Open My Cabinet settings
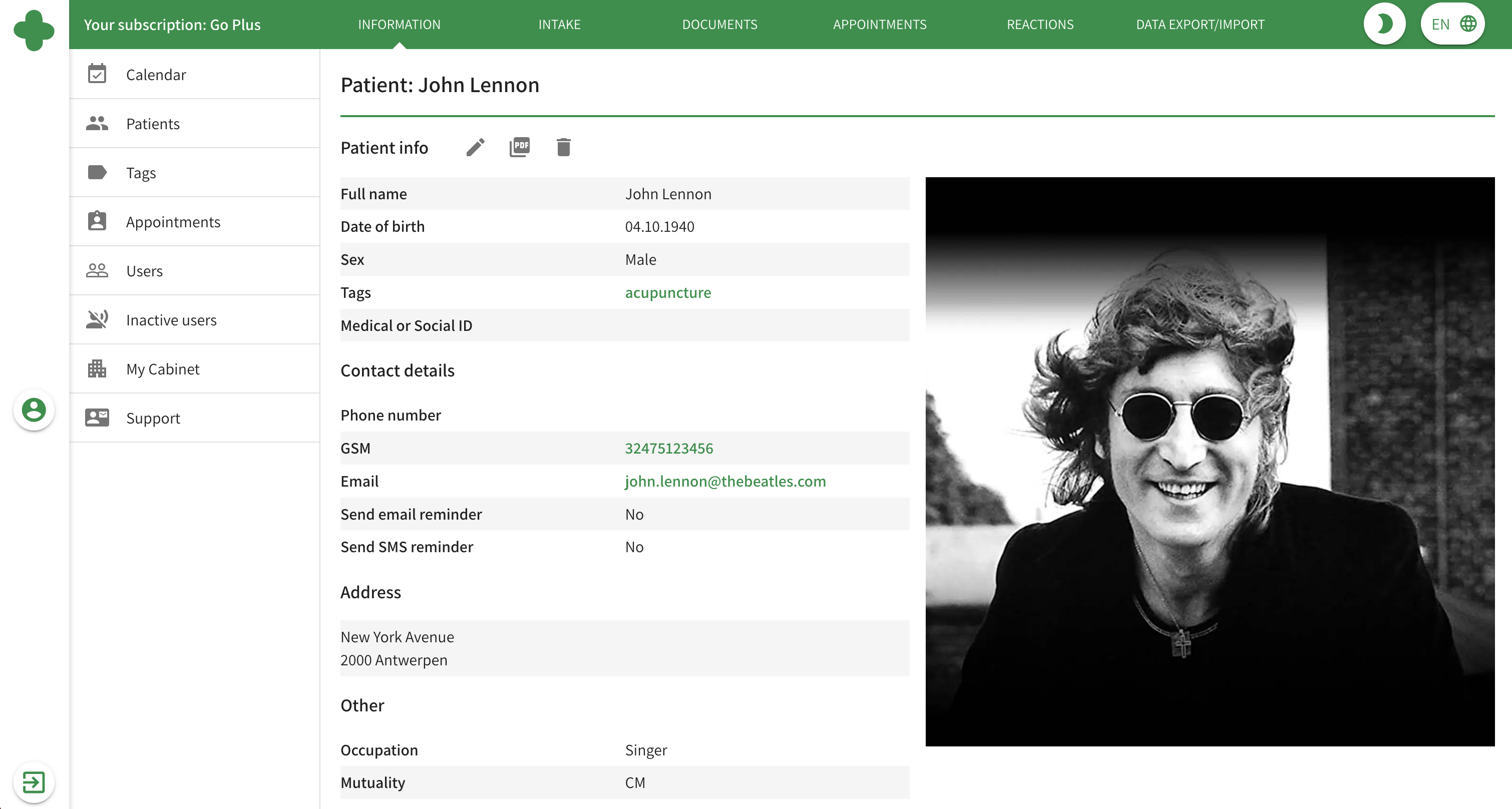Image resolution: width=1512 pixels, height=809 pixels. (x=163, y=368)
